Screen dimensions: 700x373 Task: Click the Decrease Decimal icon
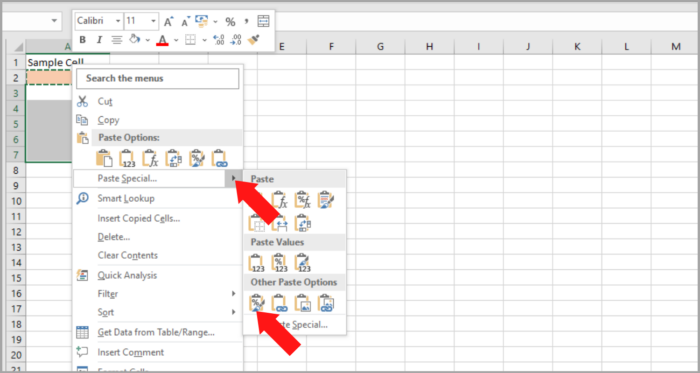[x=236, y=40]
